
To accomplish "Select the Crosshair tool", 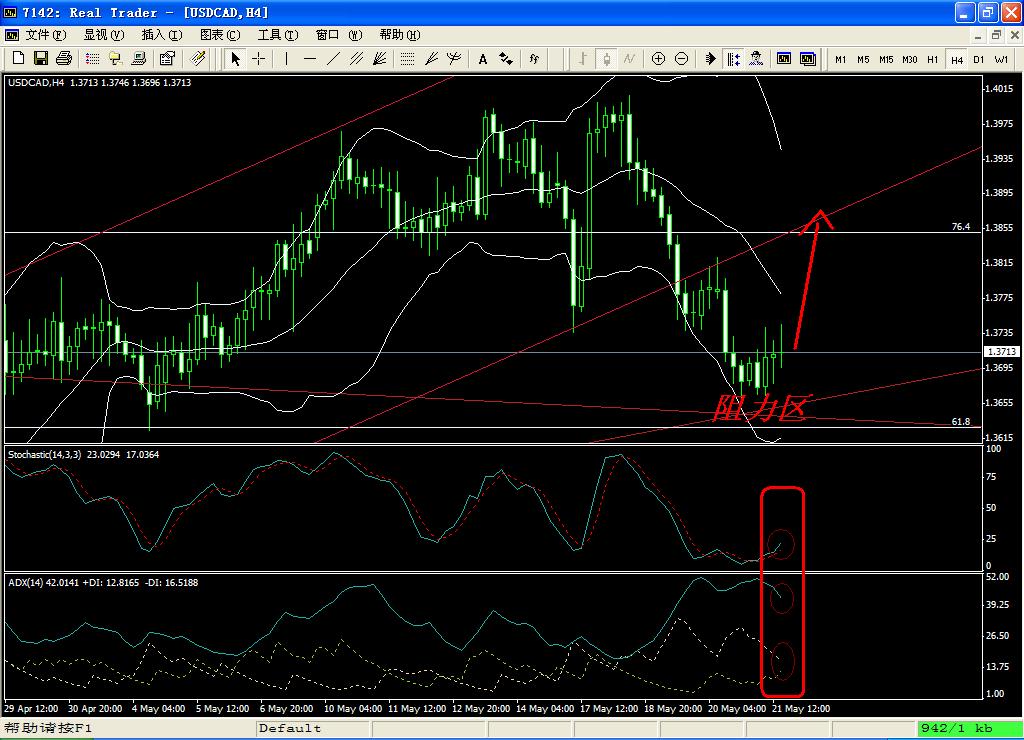I will pyautogui.click(x=259, y=59).
